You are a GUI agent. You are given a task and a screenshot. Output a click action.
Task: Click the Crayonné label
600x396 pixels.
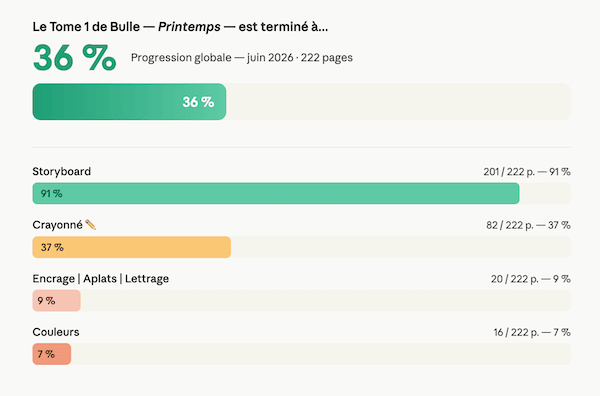[57, 225]
